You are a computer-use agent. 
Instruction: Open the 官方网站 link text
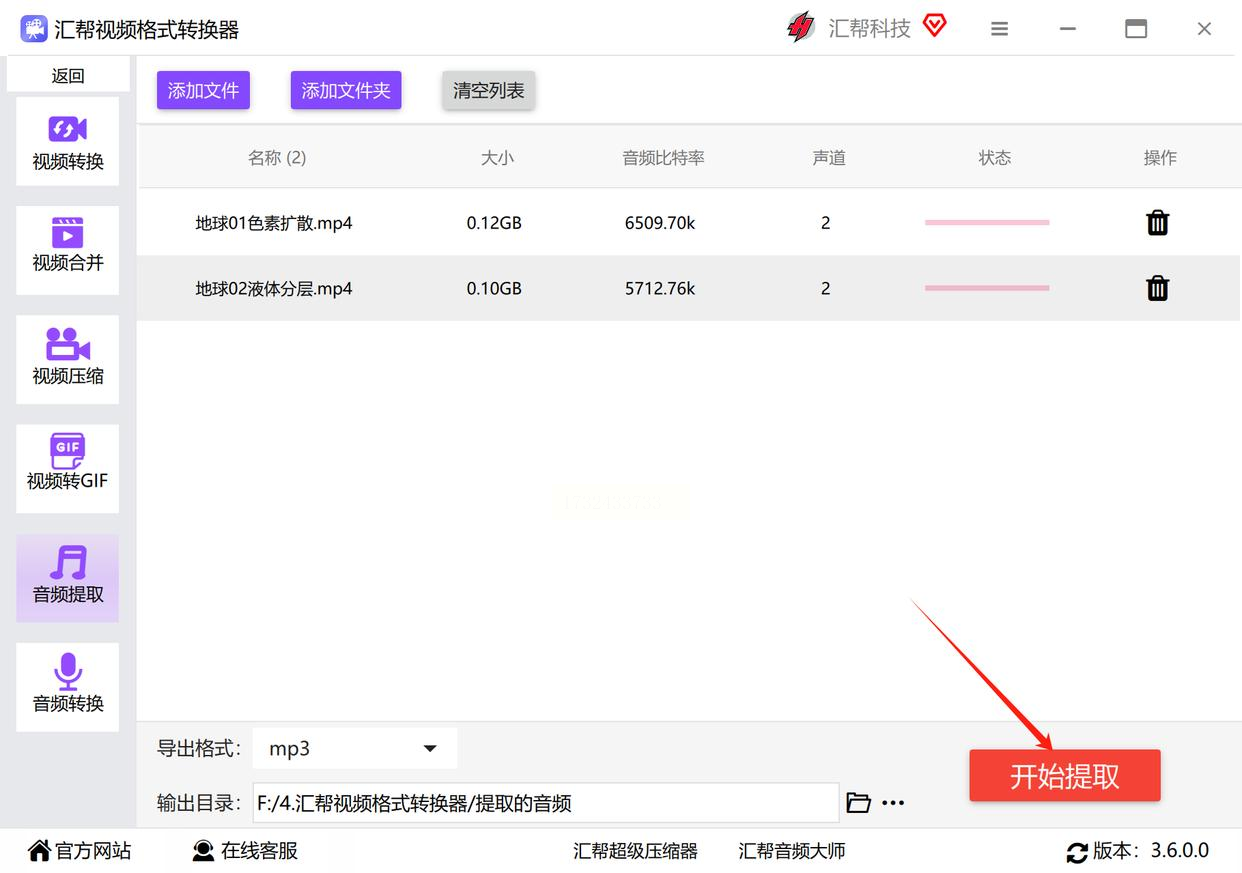pyautogui.click(x=93, y=851)
